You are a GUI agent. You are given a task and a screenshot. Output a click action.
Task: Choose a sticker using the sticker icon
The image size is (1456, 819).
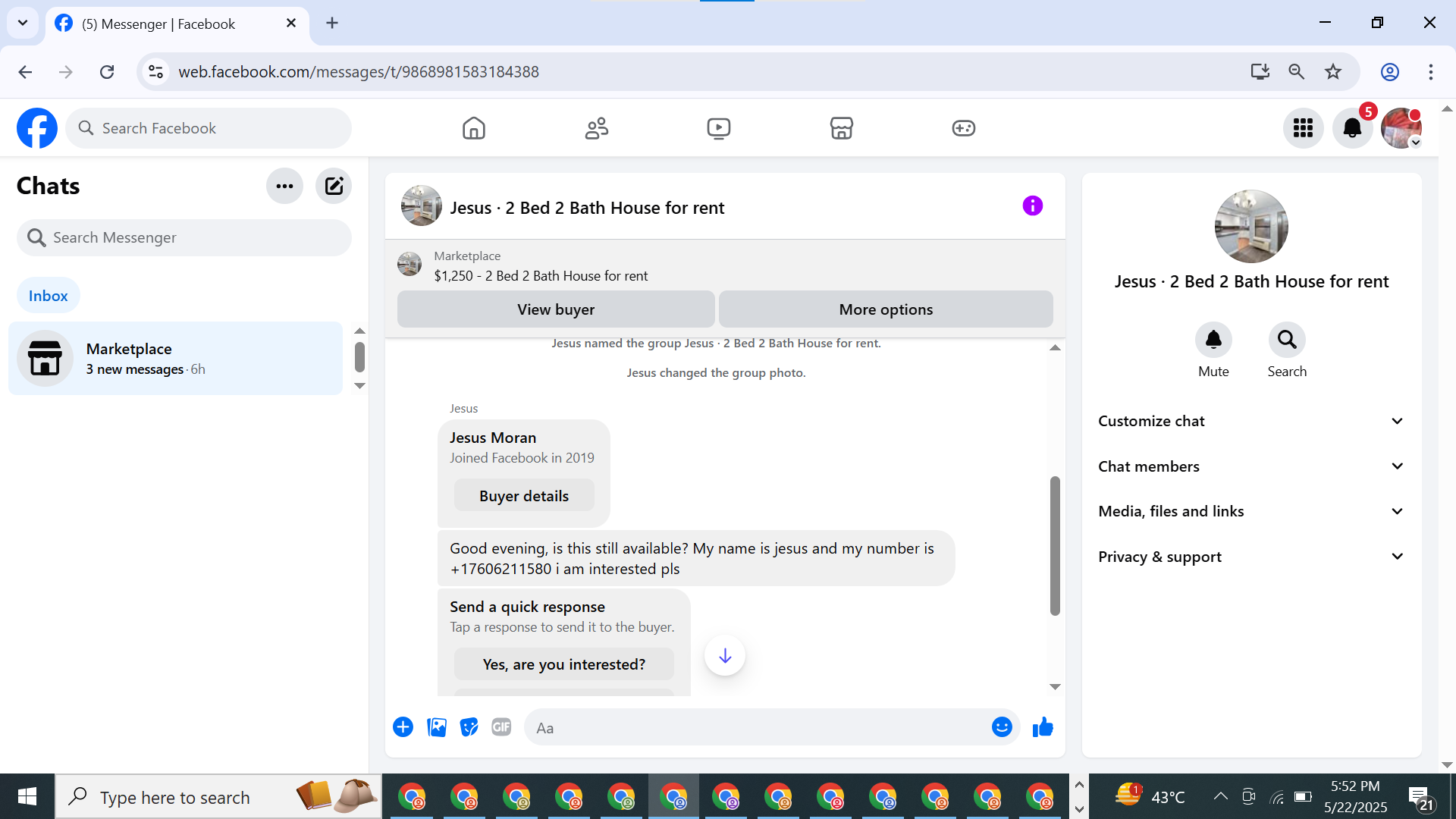click(x=469, y=727)
